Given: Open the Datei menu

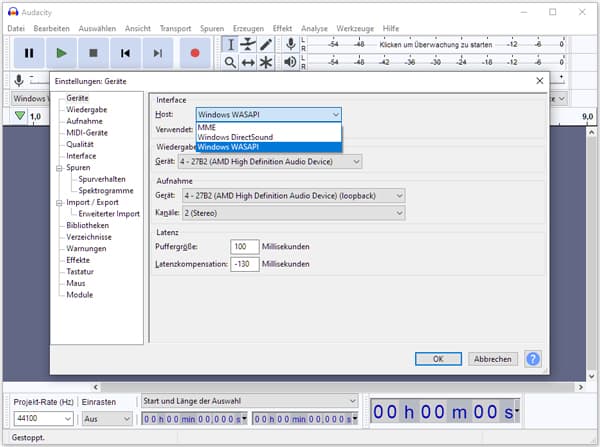Looking at the screenshot, I should click(16, 29).
